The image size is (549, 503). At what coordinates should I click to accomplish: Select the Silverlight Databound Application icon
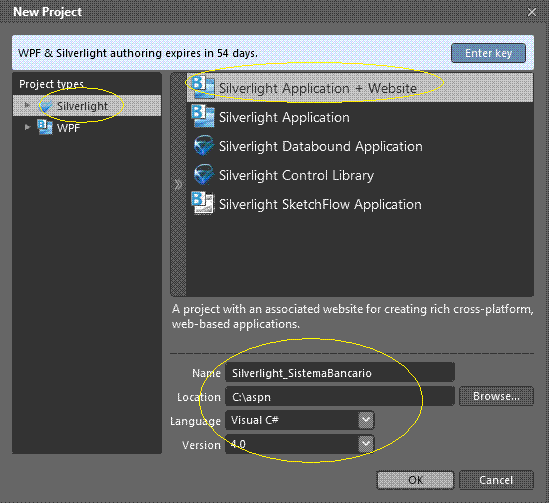[x=203, y=146]
